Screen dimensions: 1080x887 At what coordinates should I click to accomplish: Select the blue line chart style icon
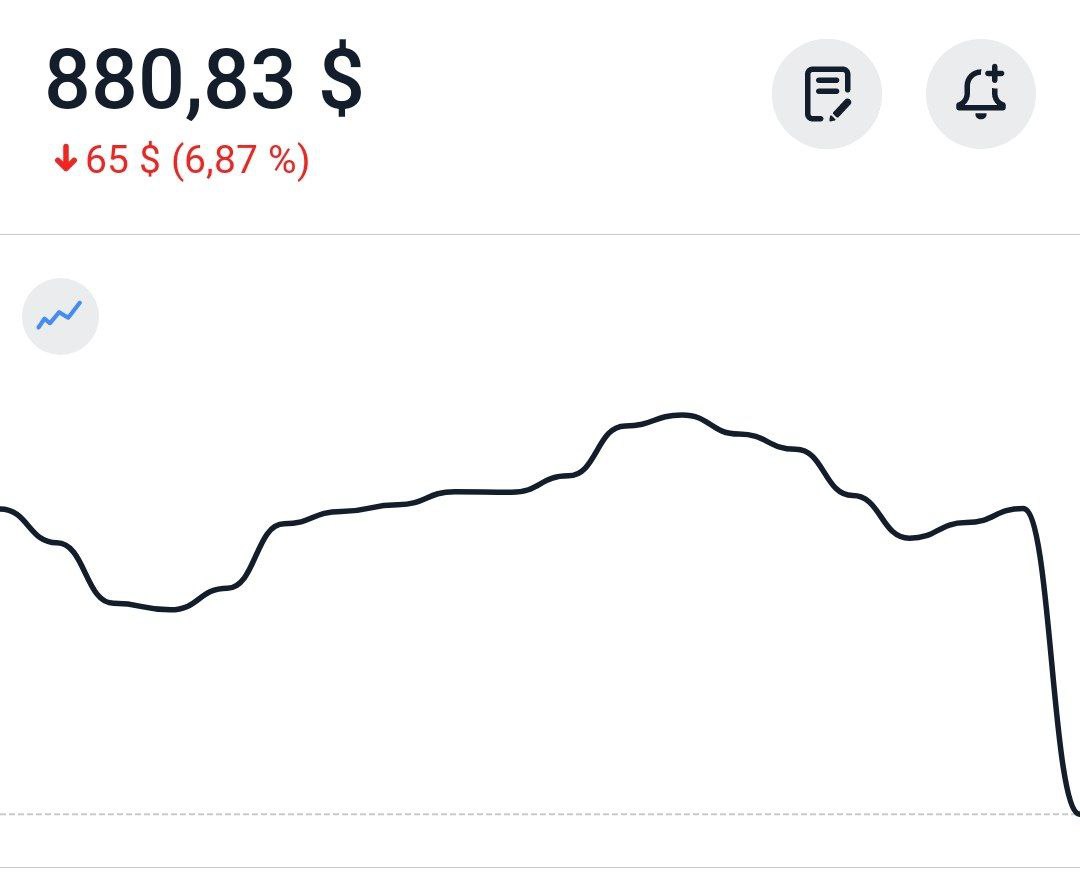(x=60, y=316)
